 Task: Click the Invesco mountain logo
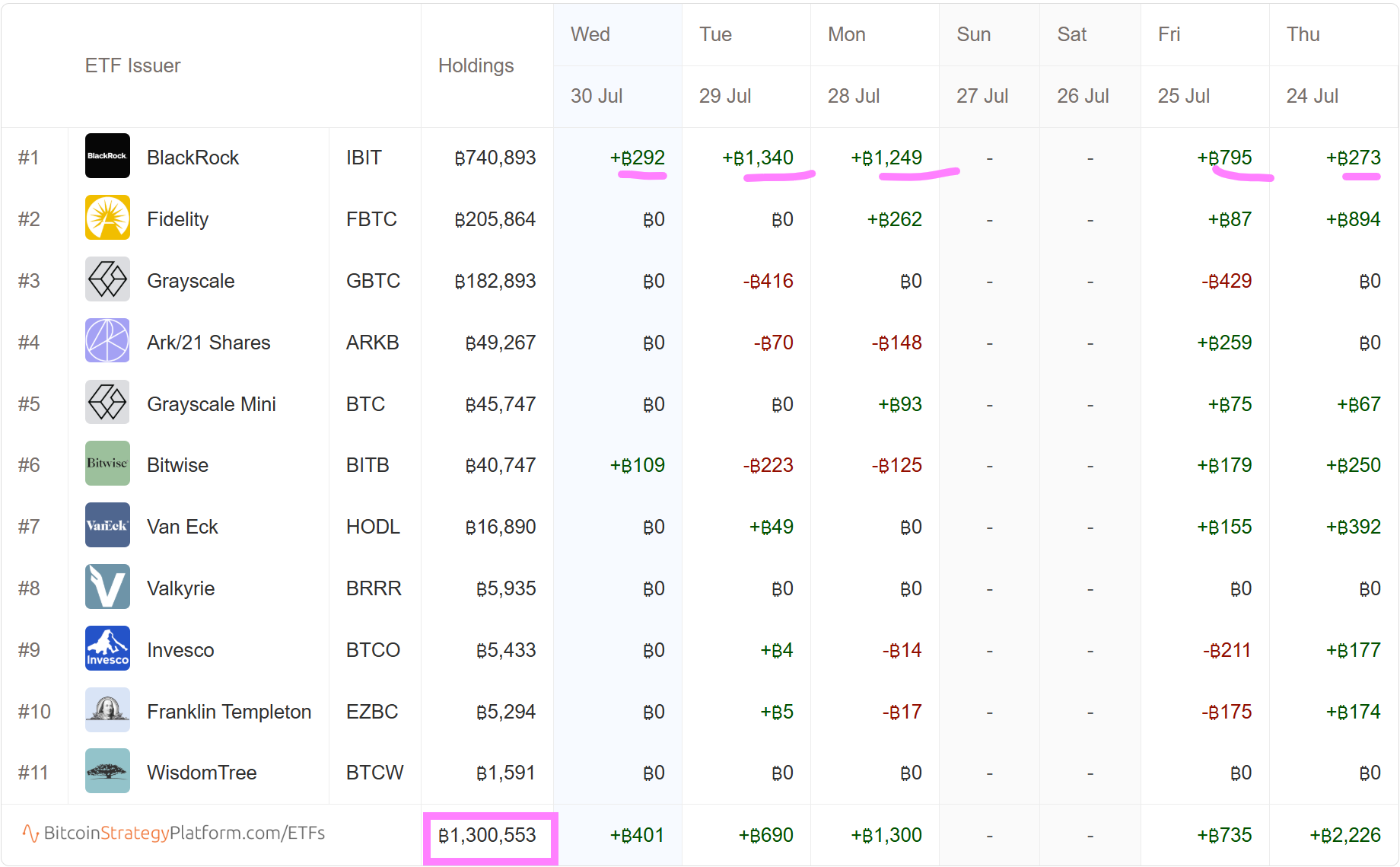coord(107,649)
